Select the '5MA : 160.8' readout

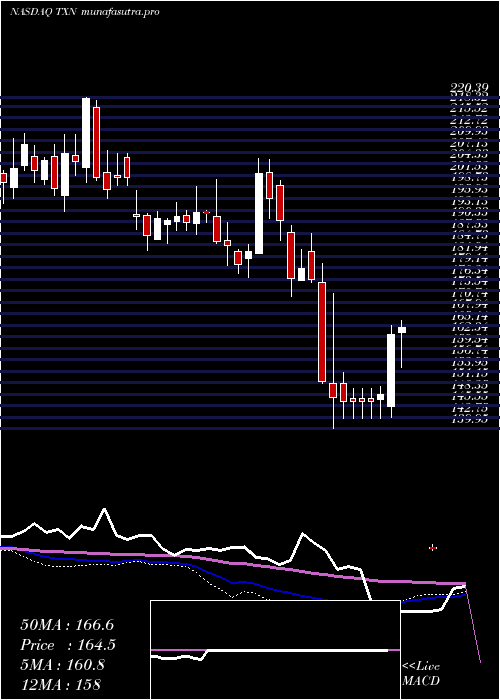[x=62, y=665]
